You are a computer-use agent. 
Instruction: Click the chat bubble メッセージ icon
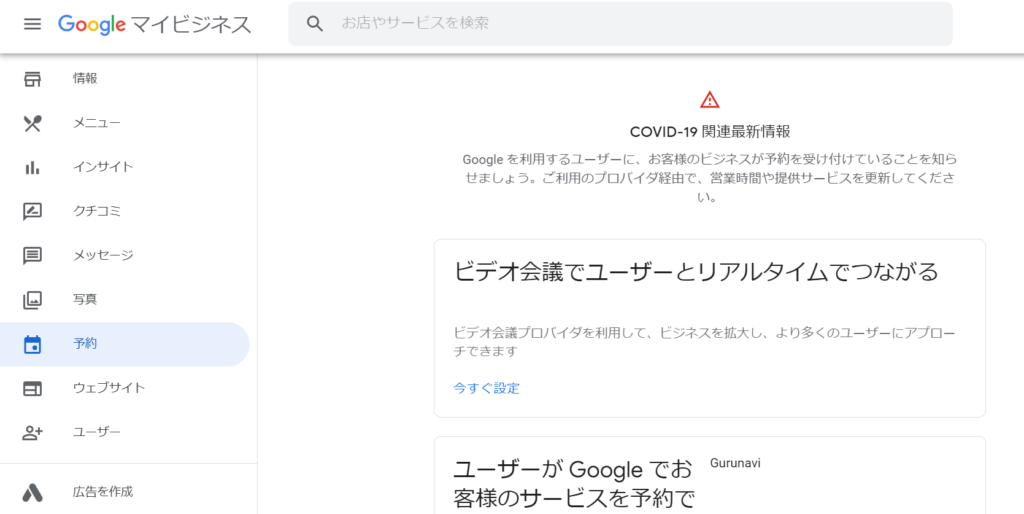click(x=32, y=255)
